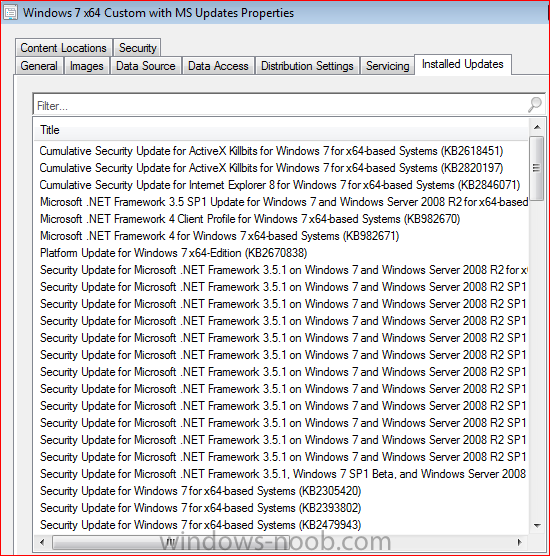Click the search magnifier icon in filter box
Image resolution: width=550 pixels, height=556 pixels.
(x=534, y=105)
